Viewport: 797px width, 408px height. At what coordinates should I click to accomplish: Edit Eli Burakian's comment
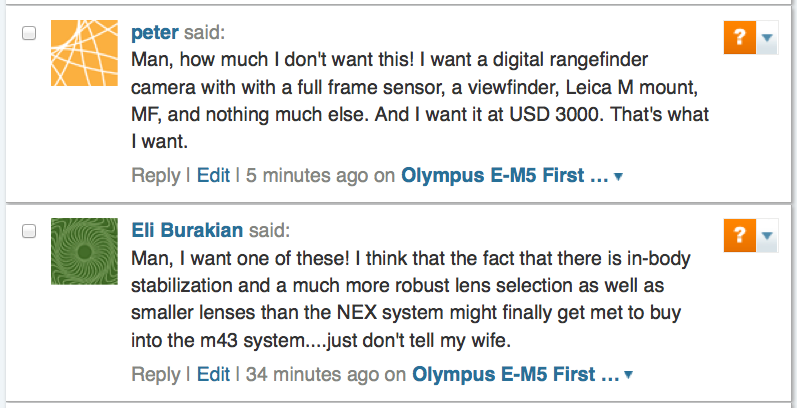213,374
